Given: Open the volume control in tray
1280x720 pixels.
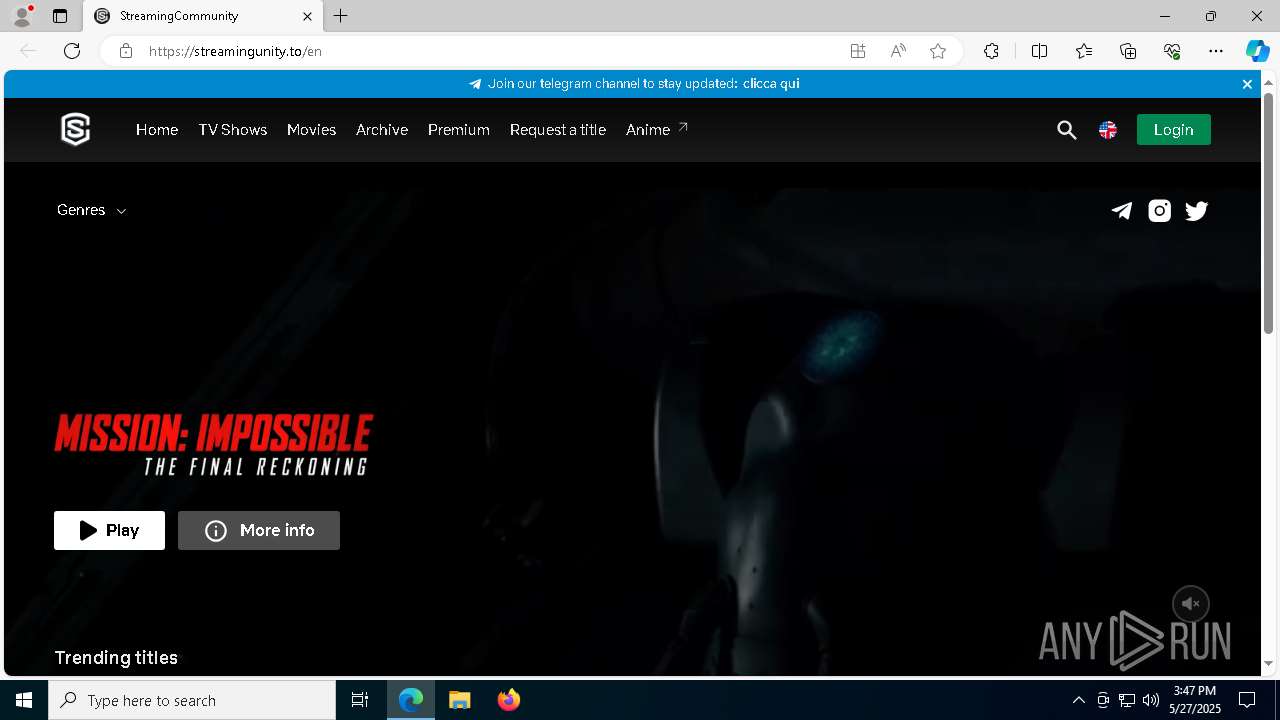Looking at the screenshot, I should tap(1151, 700).
